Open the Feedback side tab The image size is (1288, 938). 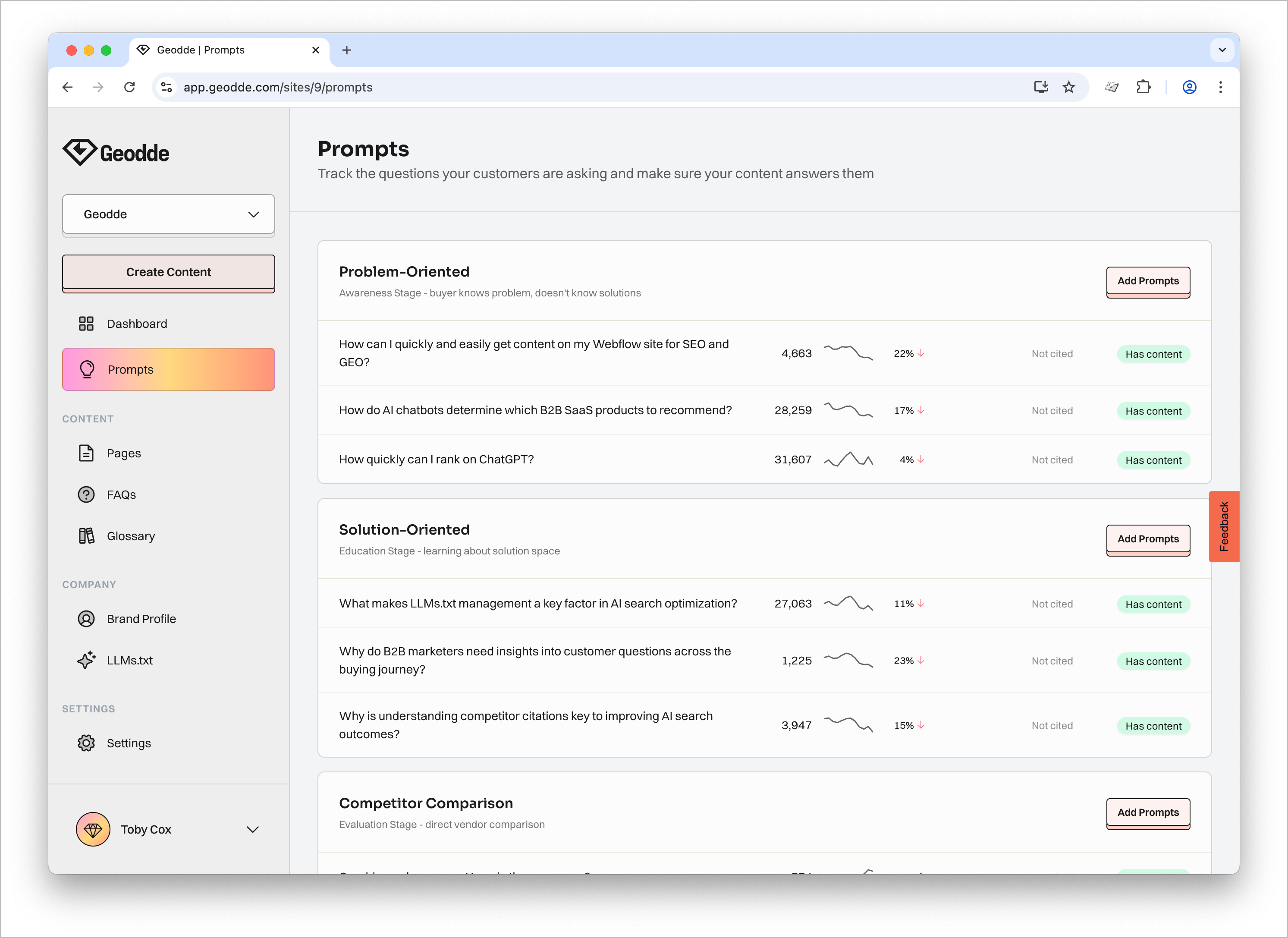[1224, 526]
